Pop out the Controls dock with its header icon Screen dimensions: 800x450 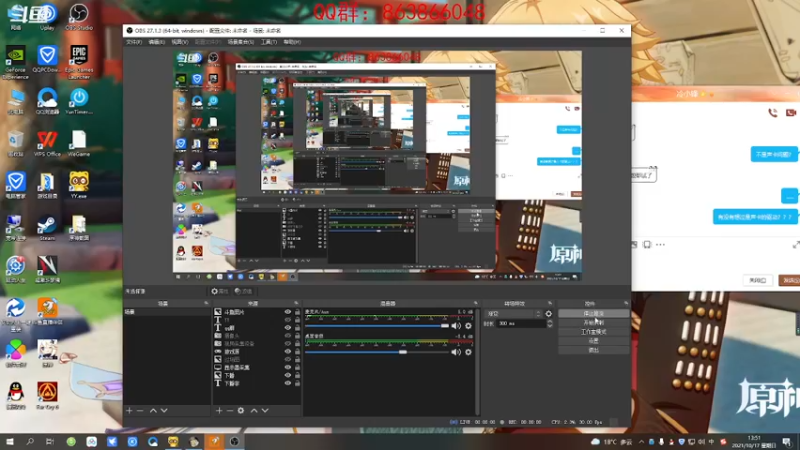(x=626, y=304)
